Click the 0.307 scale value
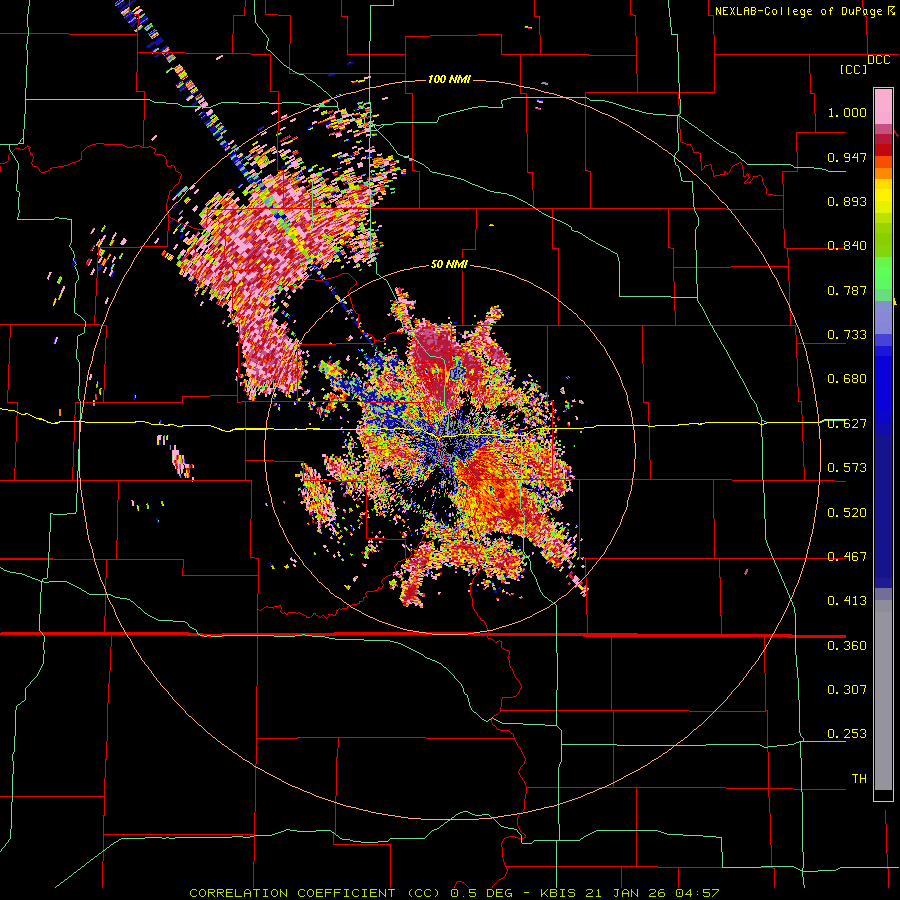Viewport: 900px width, 900px height. point(847,689)
